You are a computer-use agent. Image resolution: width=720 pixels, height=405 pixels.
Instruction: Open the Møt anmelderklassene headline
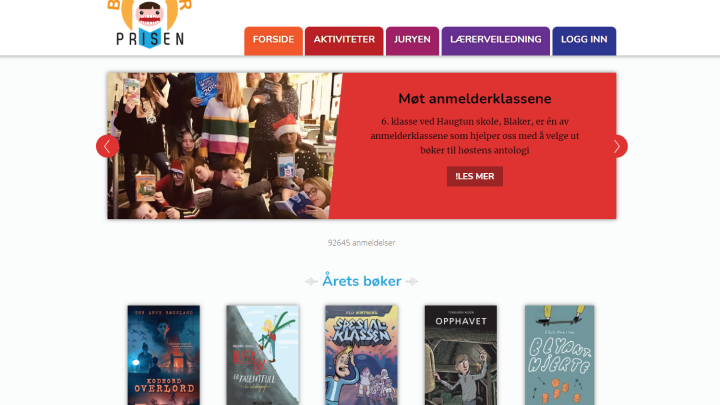[475, 99]
